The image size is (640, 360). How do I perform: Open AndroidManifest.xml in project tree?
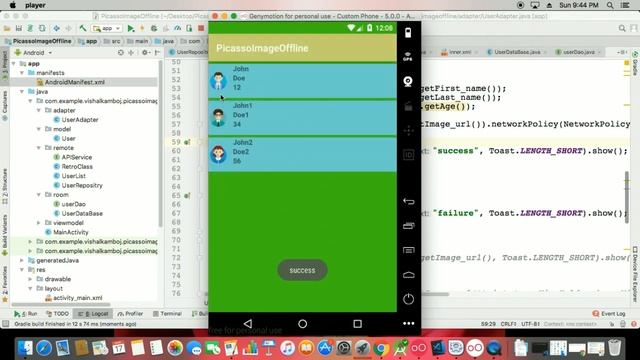click(x=75, y=82)
